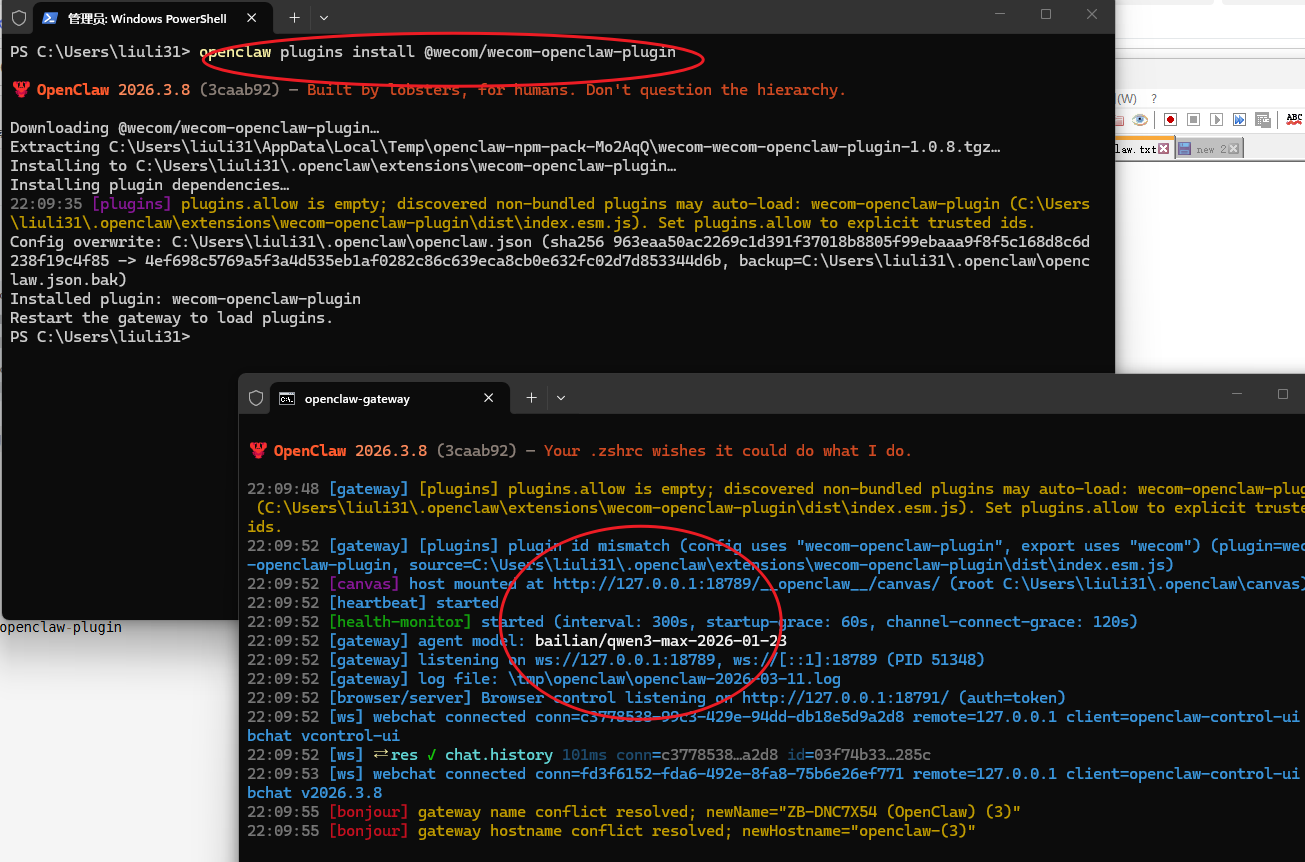
Task: Click the PowerShell icon on the 管理员 tab
Action: click(49, 18)
